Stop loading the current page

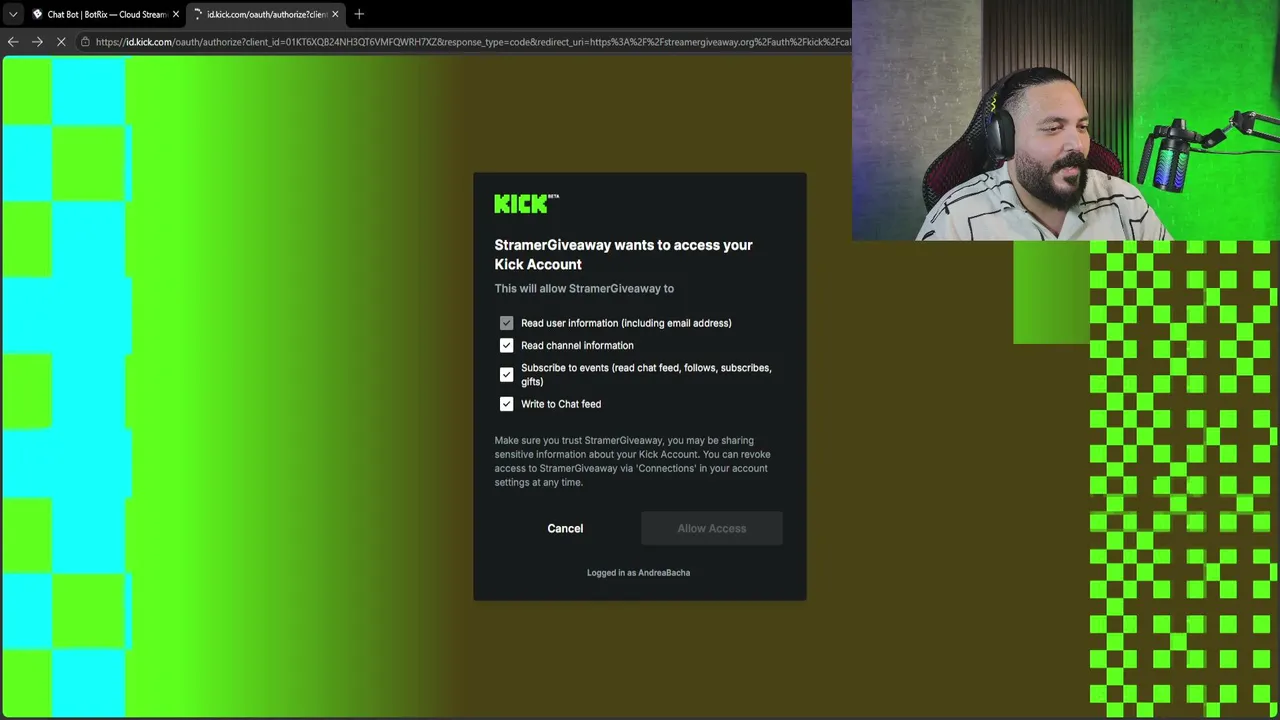point(61,42)
